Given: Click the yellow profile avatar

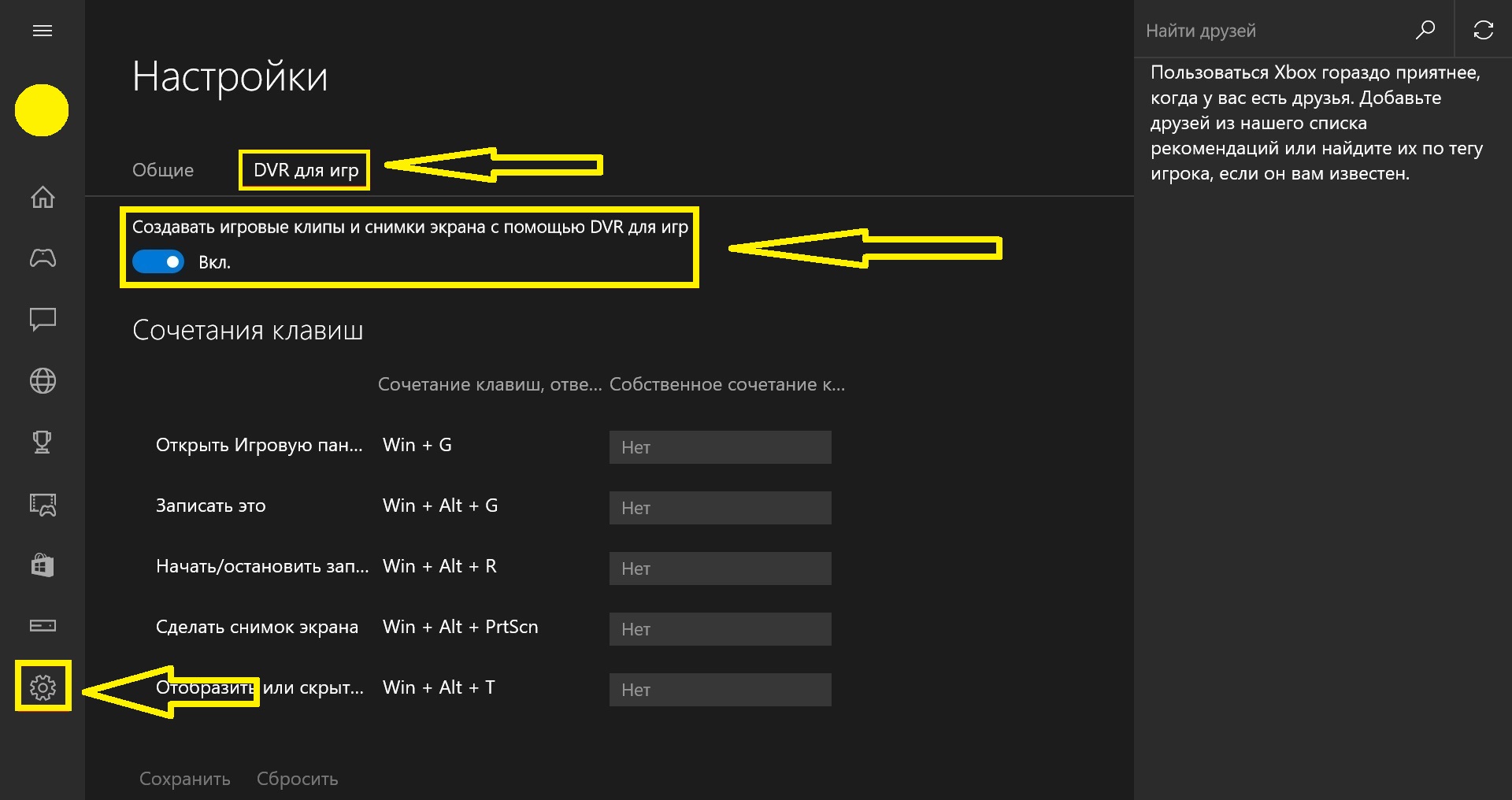Looking at the screenshot, I should point(42,110).
